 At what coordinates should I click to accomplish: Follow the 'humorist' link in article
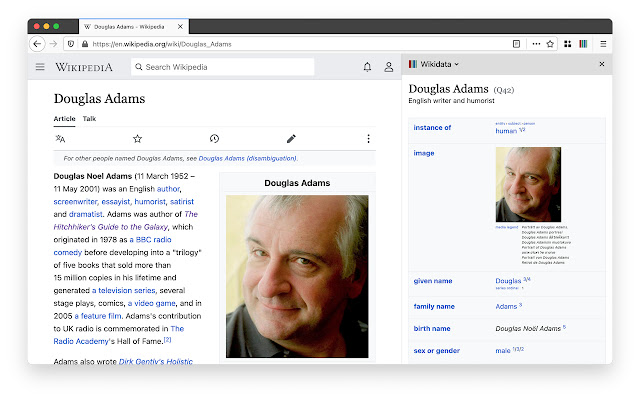tap(150, 202)
